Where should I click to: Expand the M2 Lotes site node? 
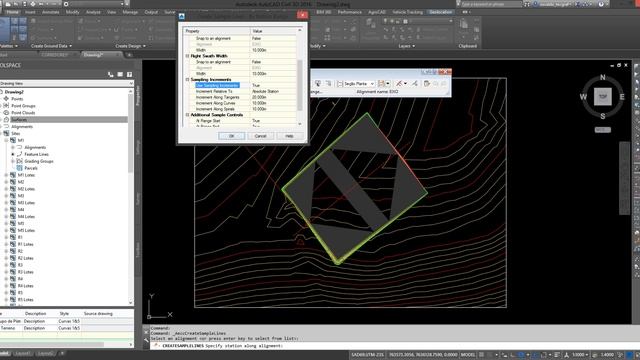[6, 189]
